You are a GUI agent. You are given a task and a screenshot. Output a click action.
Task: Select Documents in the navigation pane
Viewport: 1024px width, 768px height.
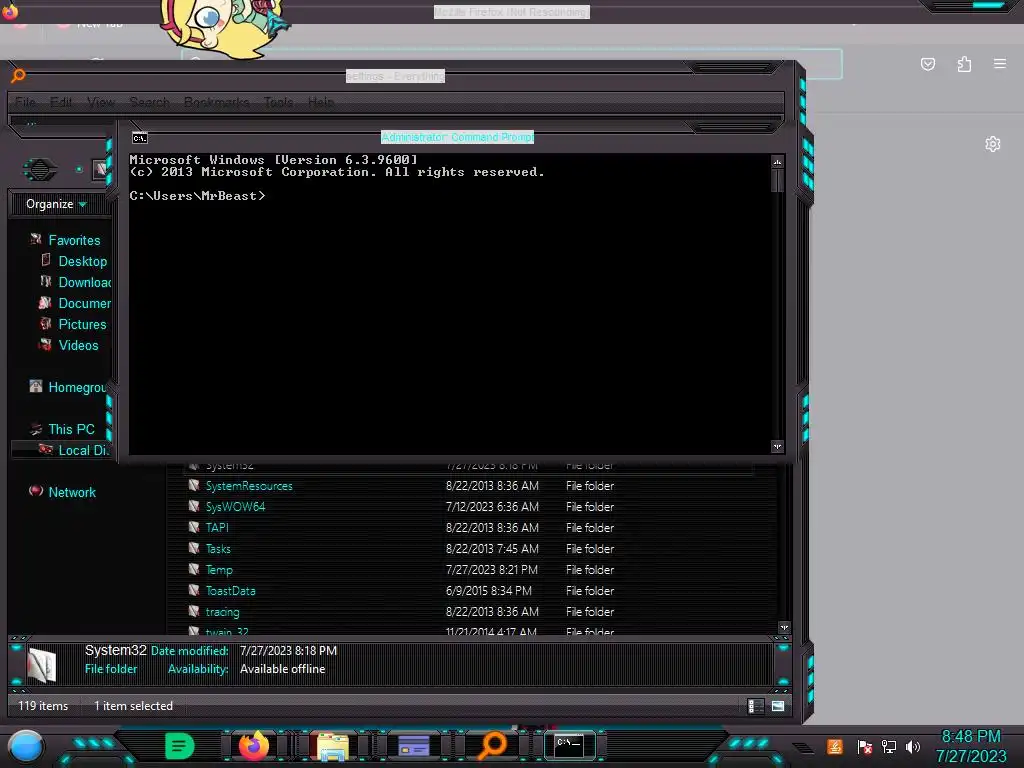pos(84,303)
